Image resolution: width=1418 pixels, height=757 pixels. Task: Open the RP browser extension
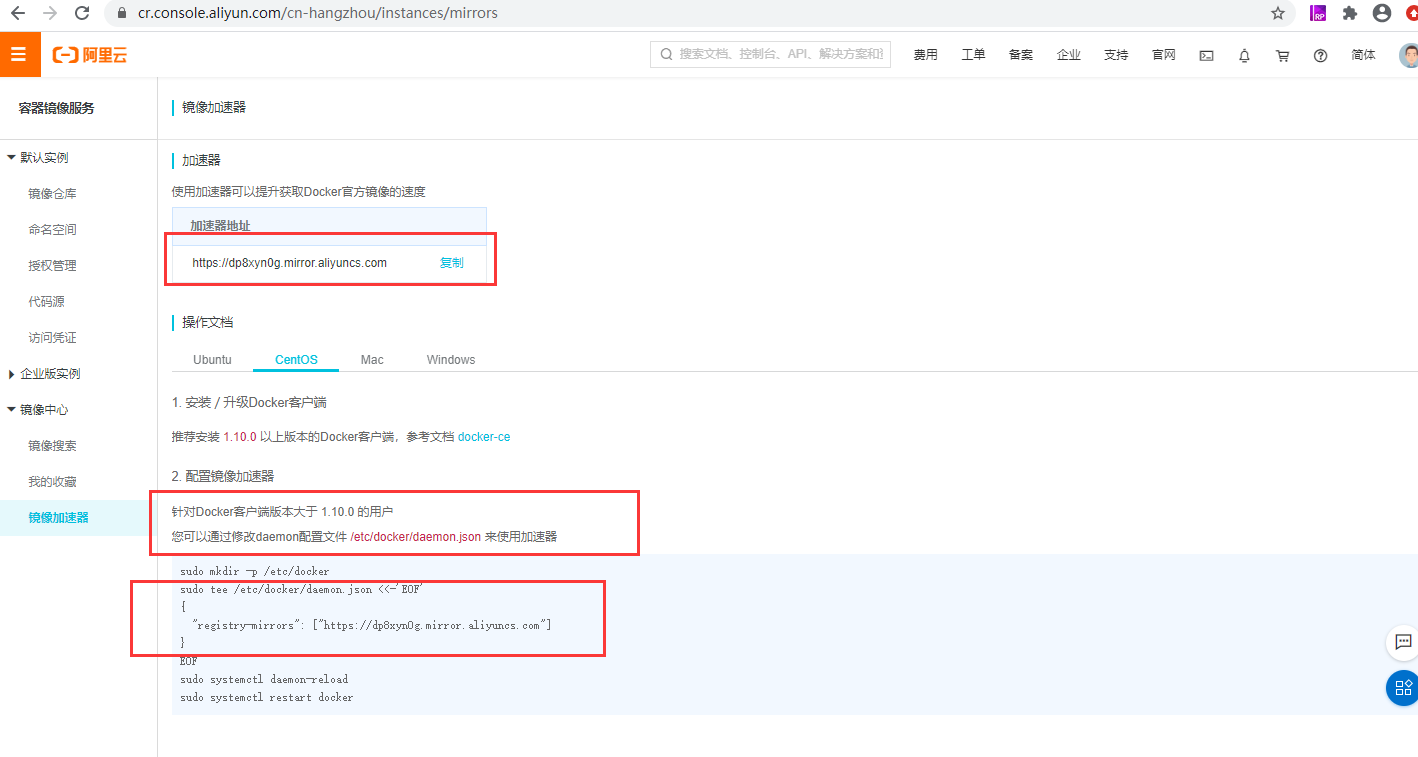tap(1319, 13)
